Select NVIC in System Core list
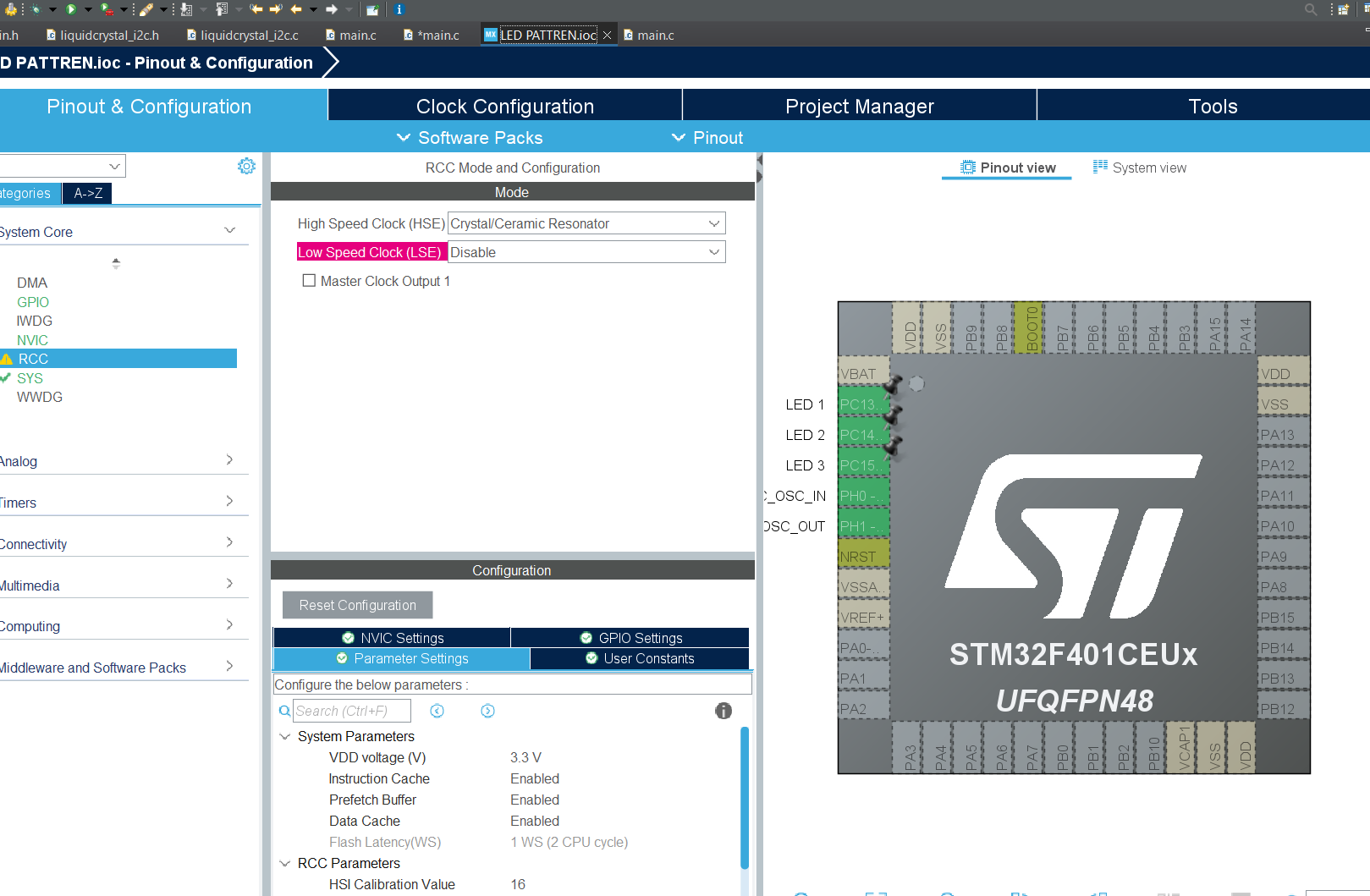The height and width of the screenshot is (896, 1370). tap(32, 340)
